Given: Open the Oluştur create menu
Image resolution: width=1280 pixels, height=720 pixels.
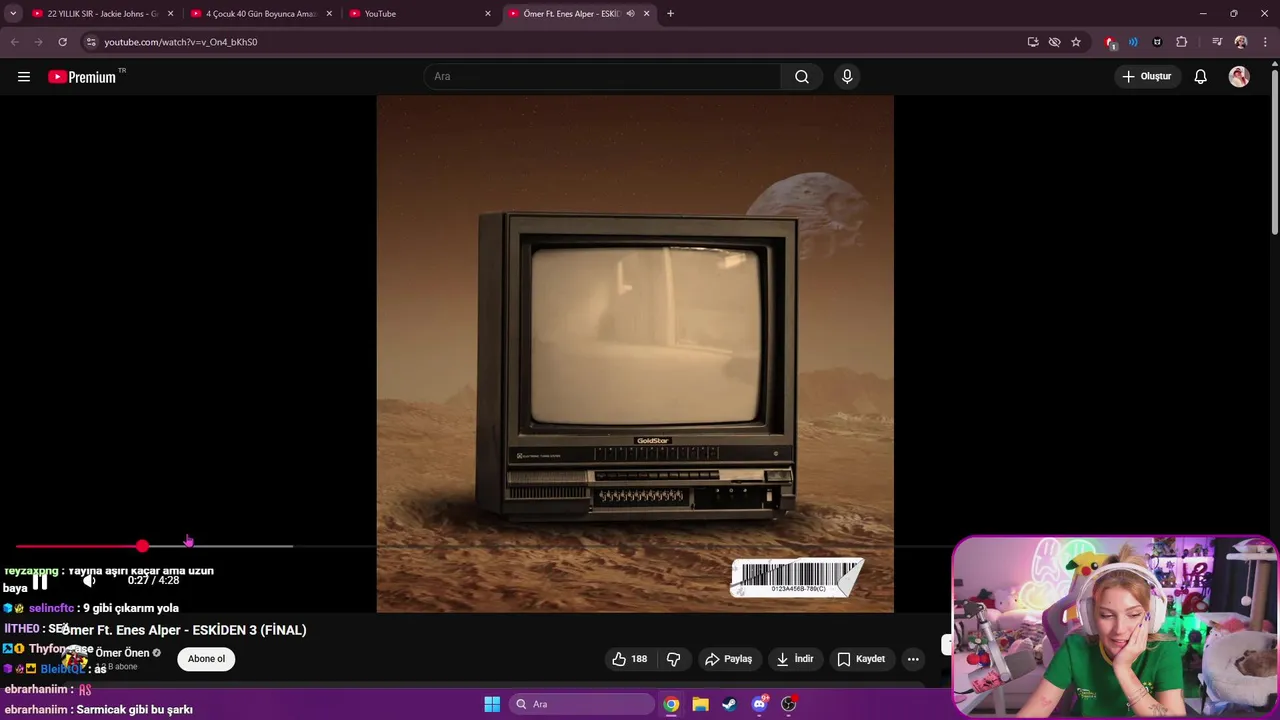Looking at the screenshot, I should point(1146,77).
